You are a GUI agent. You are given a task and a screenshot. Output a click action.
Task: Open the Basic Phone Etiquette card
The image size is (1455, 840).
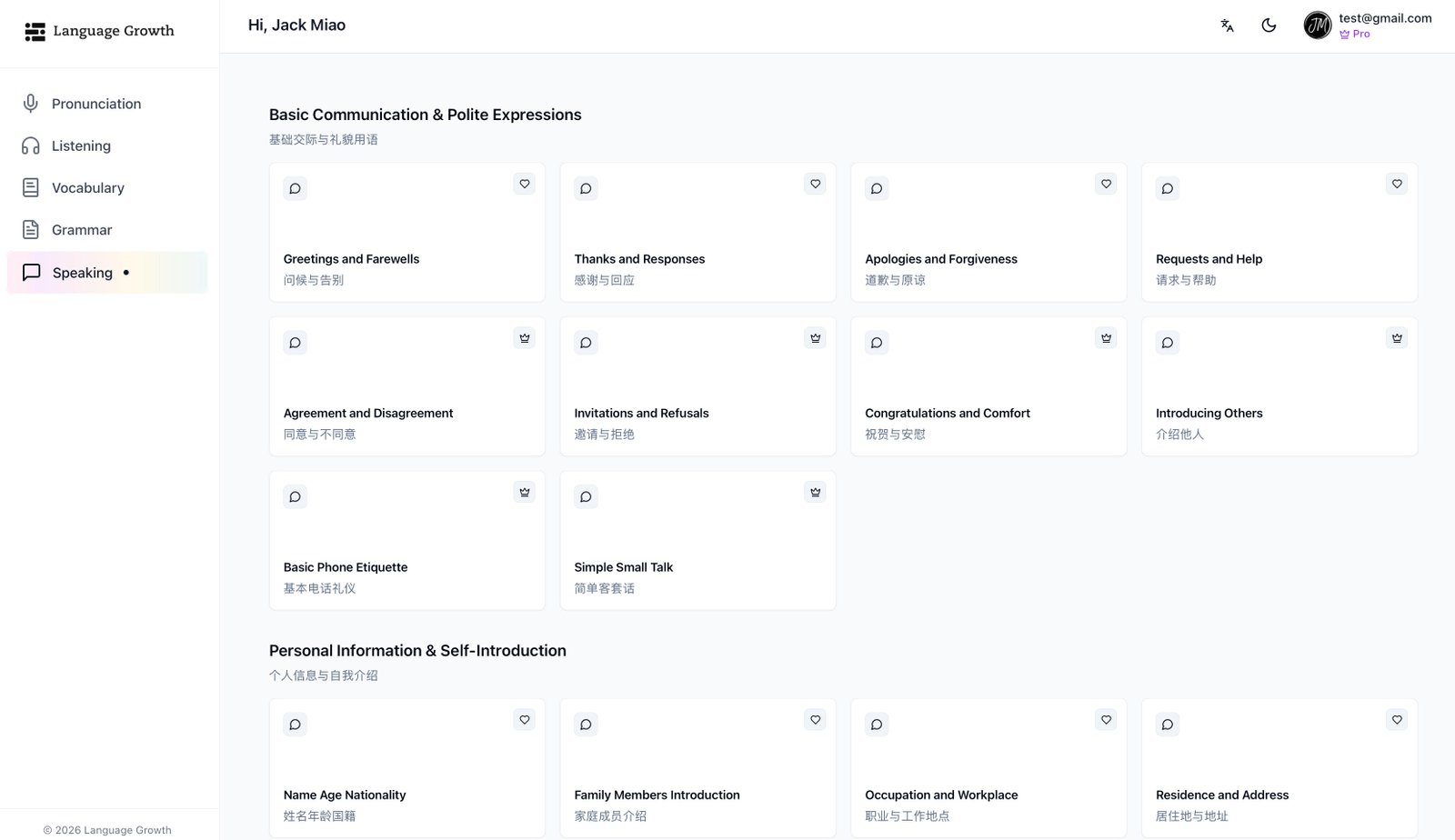346,567
